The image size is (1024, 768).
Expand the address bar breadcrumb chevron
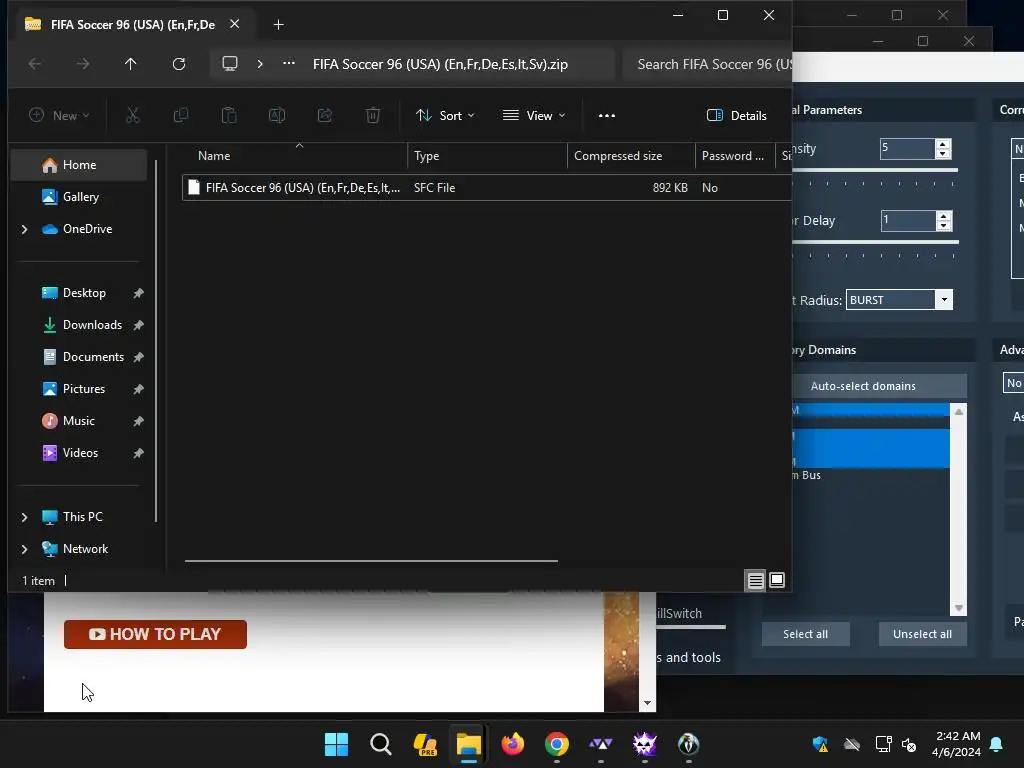(x=260, y=64)
